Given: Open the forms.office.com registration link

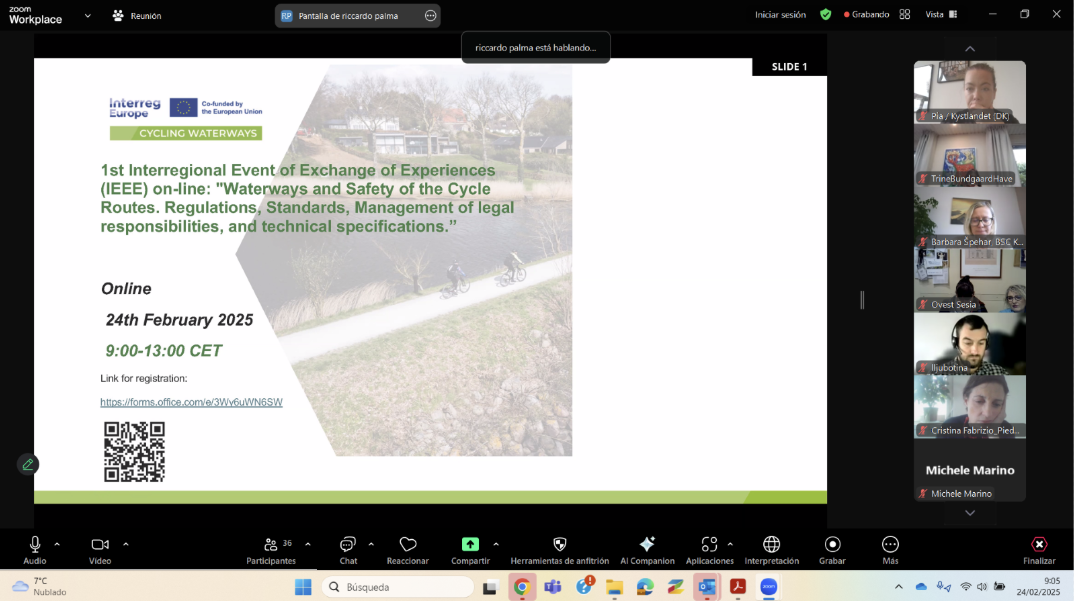Looking at the screenshot, I should click(x=191, y=402).
